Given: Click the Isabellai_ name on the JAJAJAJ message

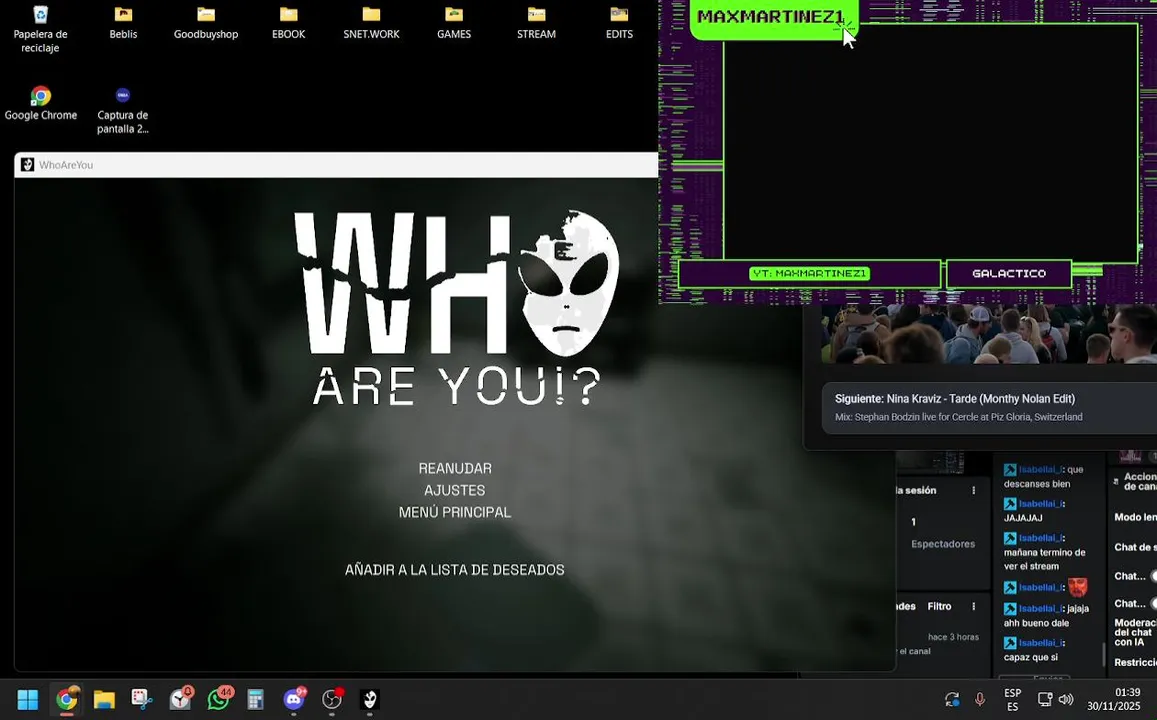Looking at the screenshot, I should (x=1040, y=504).
